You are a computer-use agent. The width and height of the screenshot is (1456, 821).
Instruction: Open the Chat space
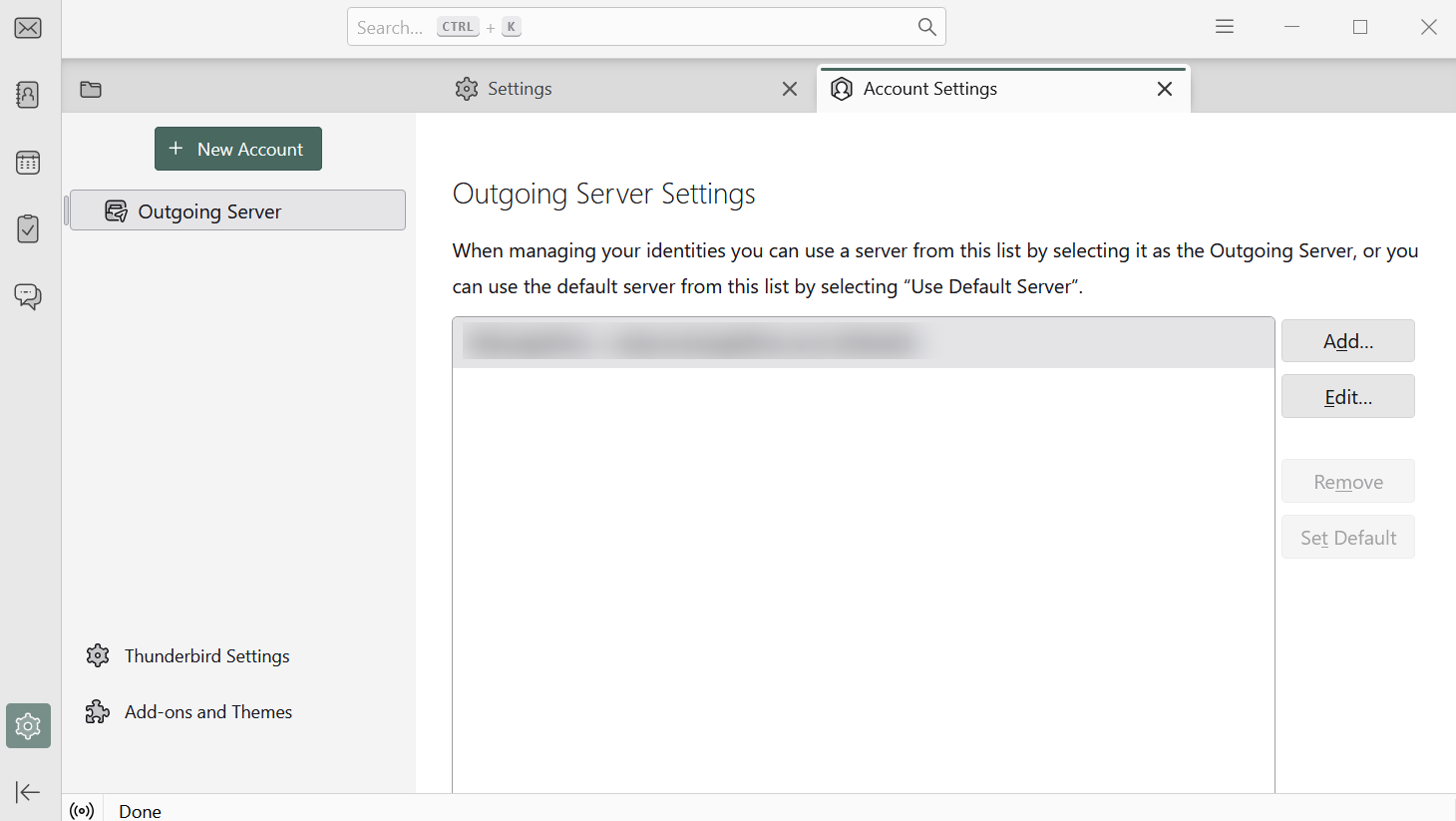coord(28,296)
